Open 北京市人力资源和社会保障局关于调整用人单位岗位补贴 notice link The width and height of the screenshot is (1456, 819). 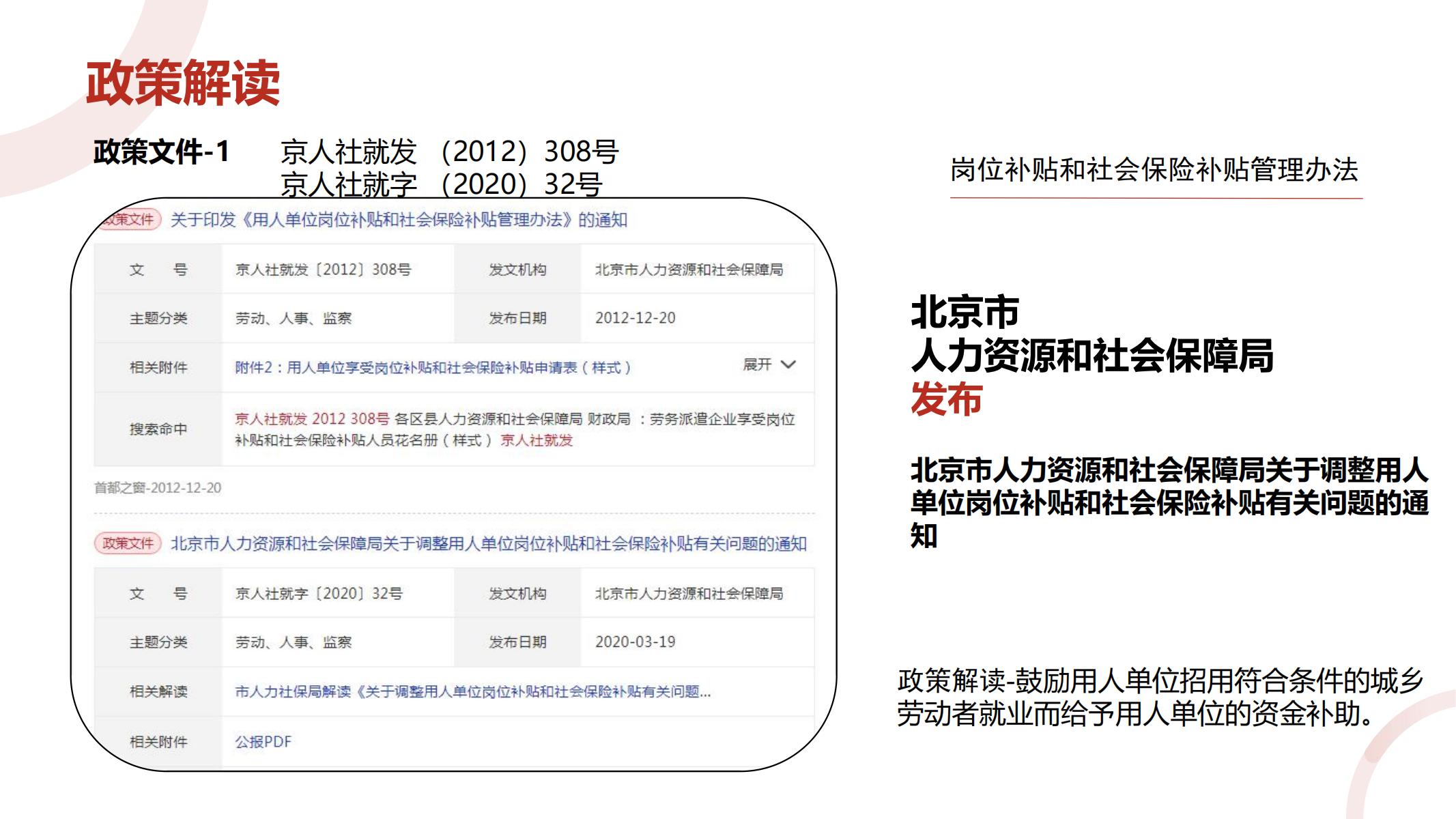[488, 544]
